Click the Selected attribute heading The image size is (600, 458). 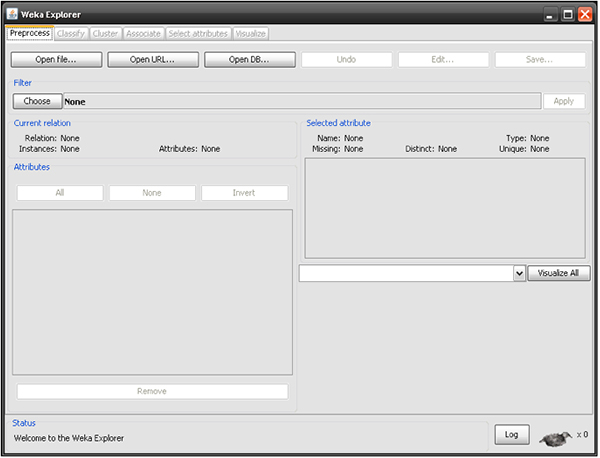[x=339, y=123]
